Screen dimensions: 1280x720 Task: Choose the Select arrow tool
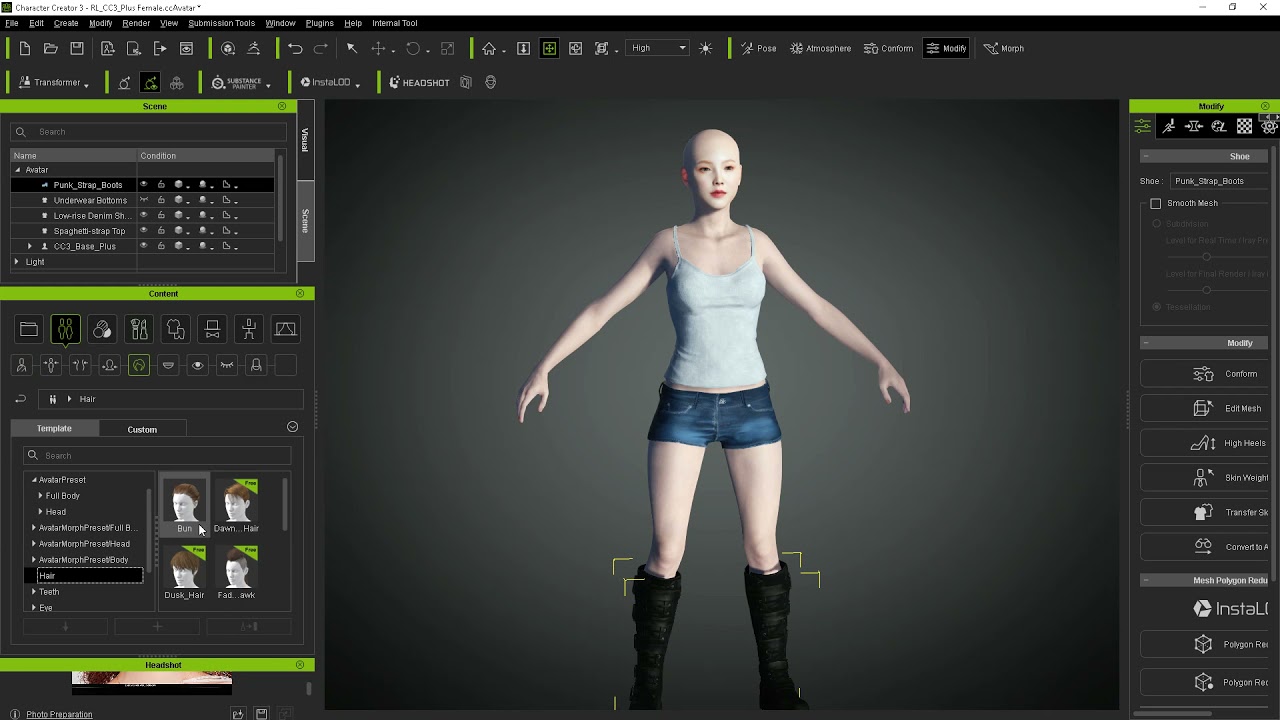click(352, 48)
